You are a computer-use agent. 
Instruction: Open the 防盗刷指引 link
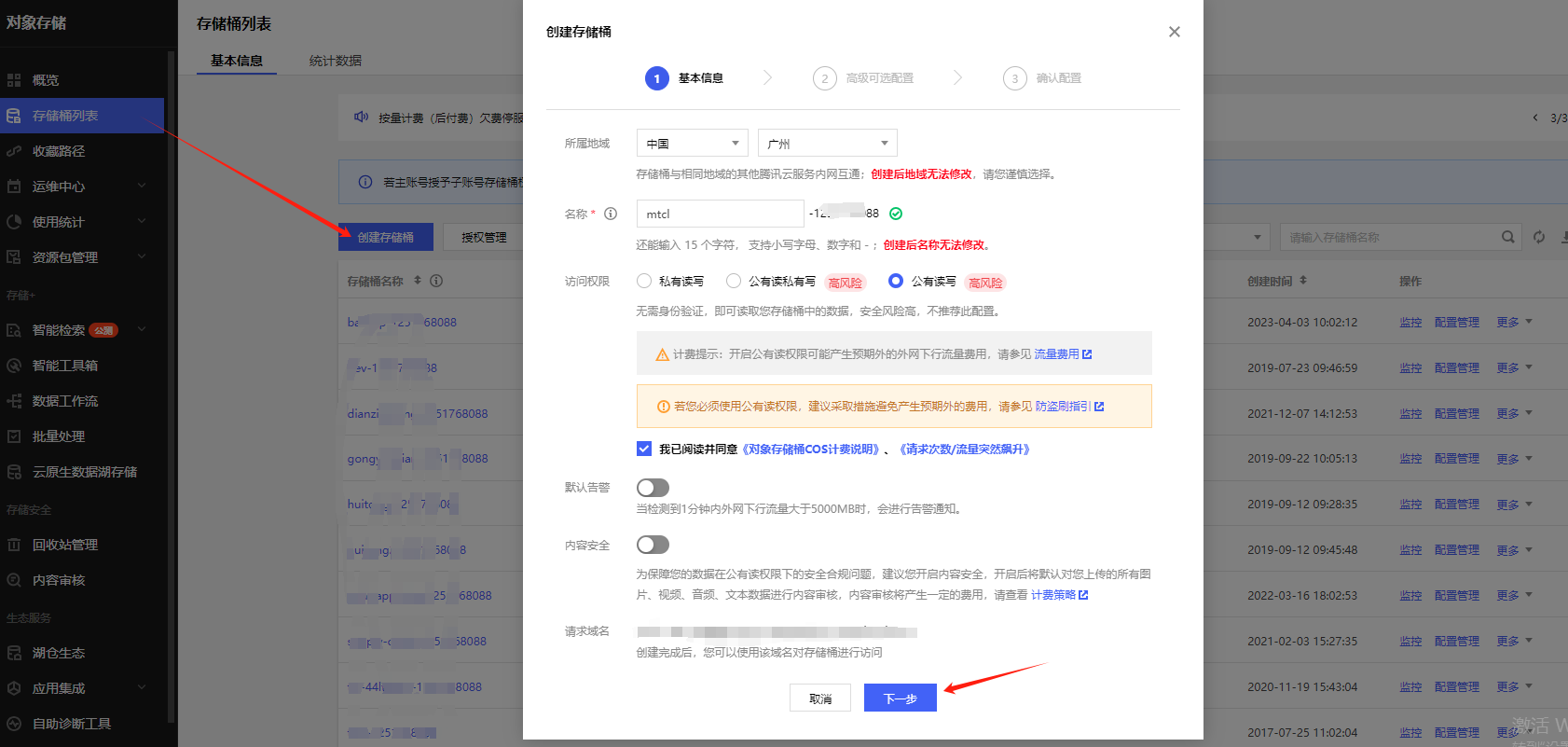(1063, 407)
